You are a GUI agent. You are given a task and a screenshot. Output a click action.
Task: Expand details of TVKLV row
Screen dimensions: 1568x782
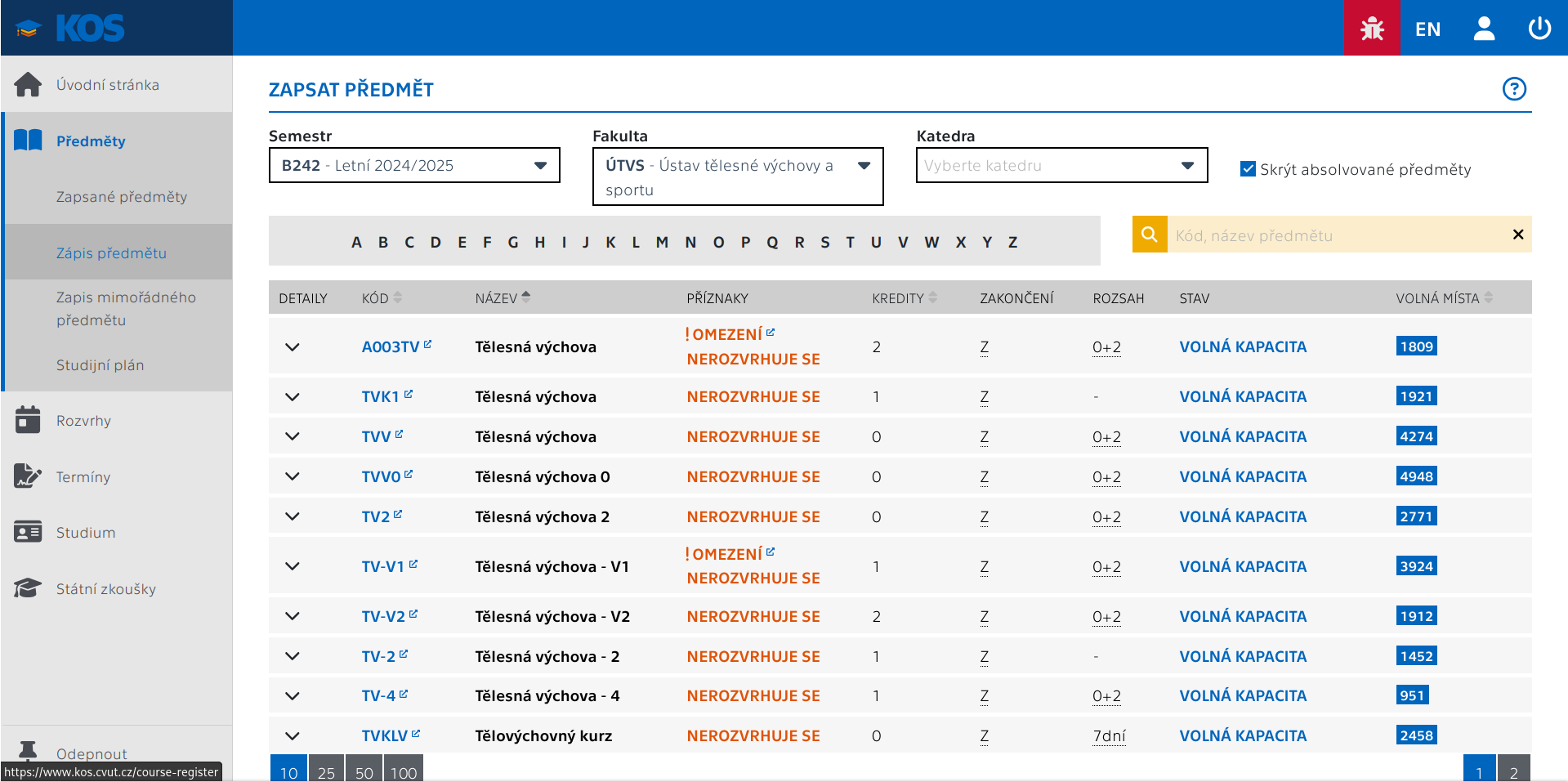(x=293, y=735)
